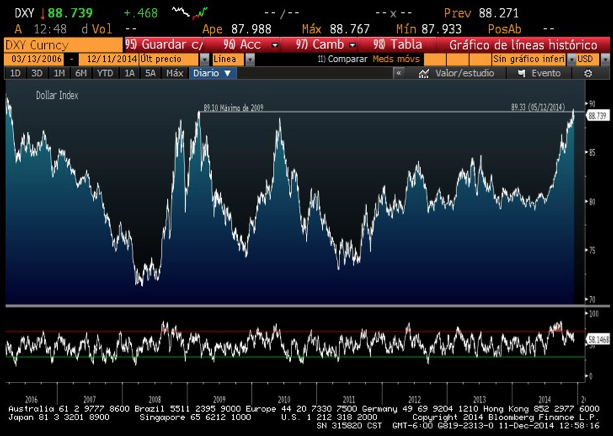This screenshot has width=613, height=436.
Task: Expand the Línea chart type dropdown arrow
Action: [x=250, y=59]
